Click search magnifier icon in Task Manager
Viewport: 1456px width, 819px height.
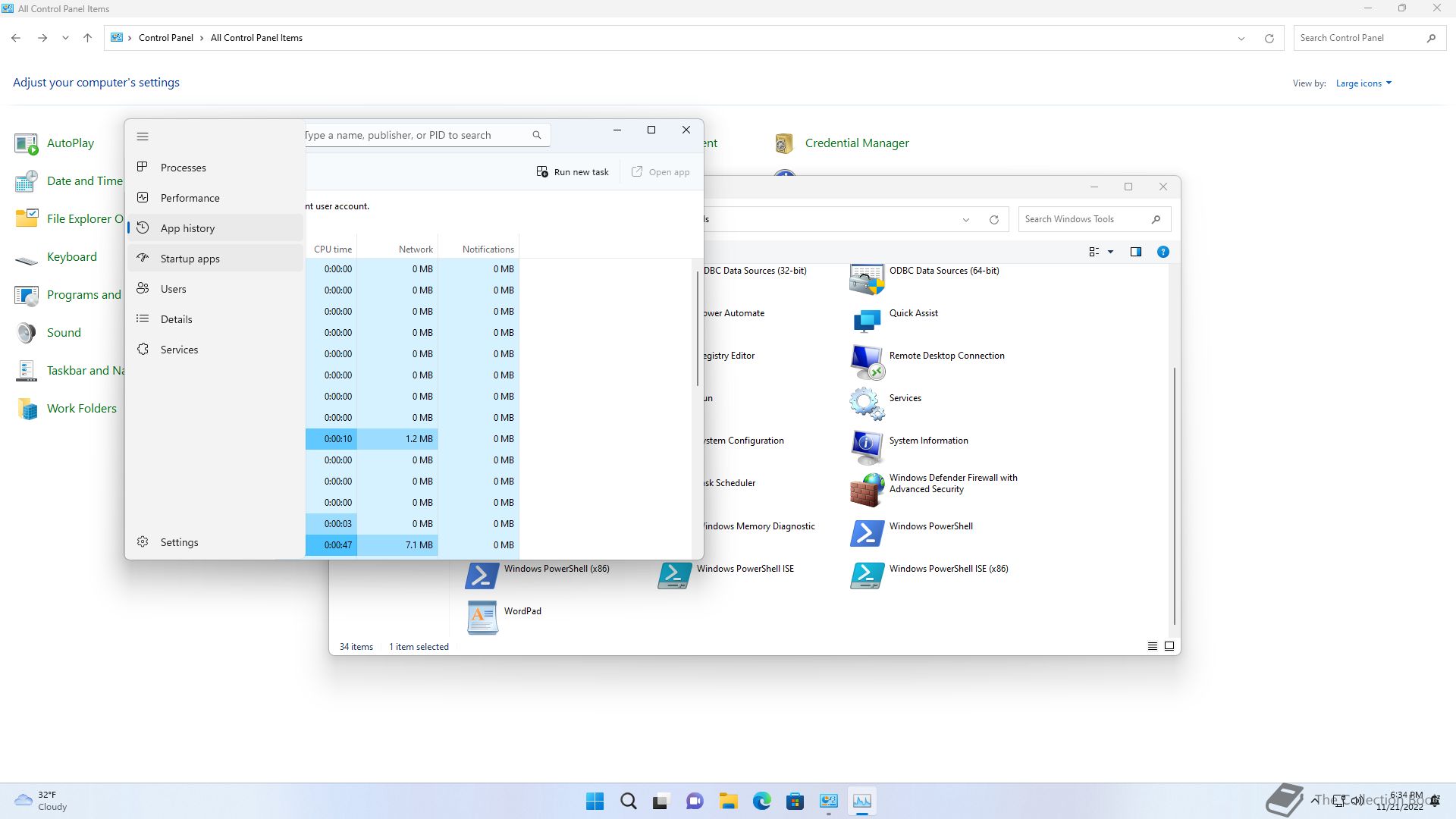pos(537,135)
